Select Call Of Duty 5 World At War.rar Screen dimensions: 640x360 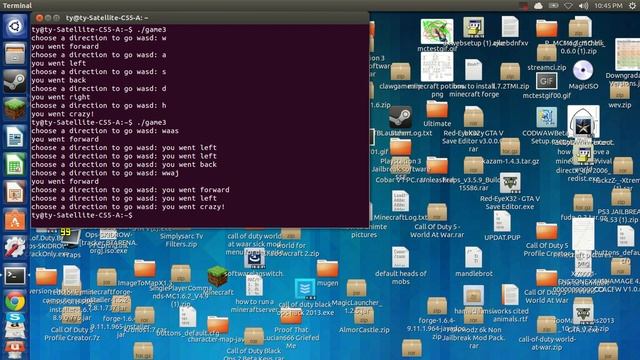[437, 213]
